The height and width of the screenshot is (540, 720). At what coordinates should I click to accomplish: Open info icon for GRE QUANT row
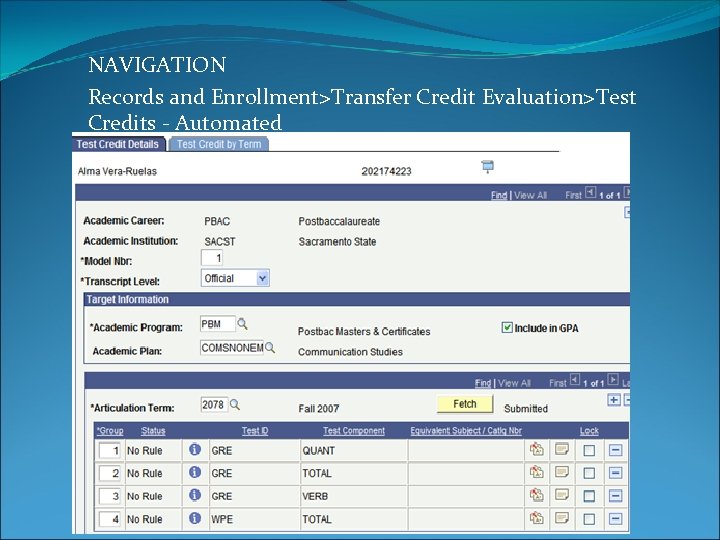[x=195, y=450]
